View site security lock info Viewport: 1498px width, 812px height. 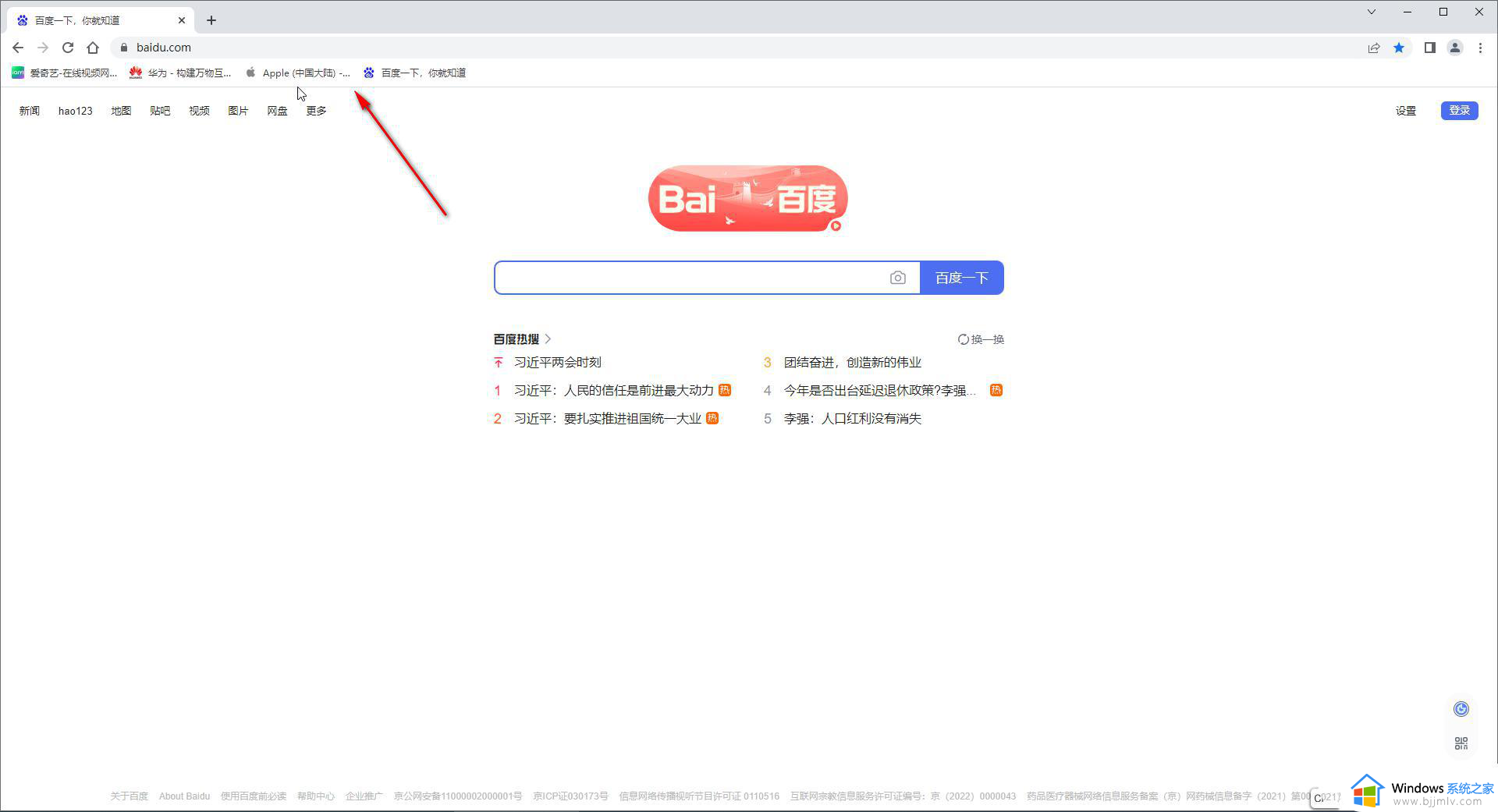pos(123,48)
